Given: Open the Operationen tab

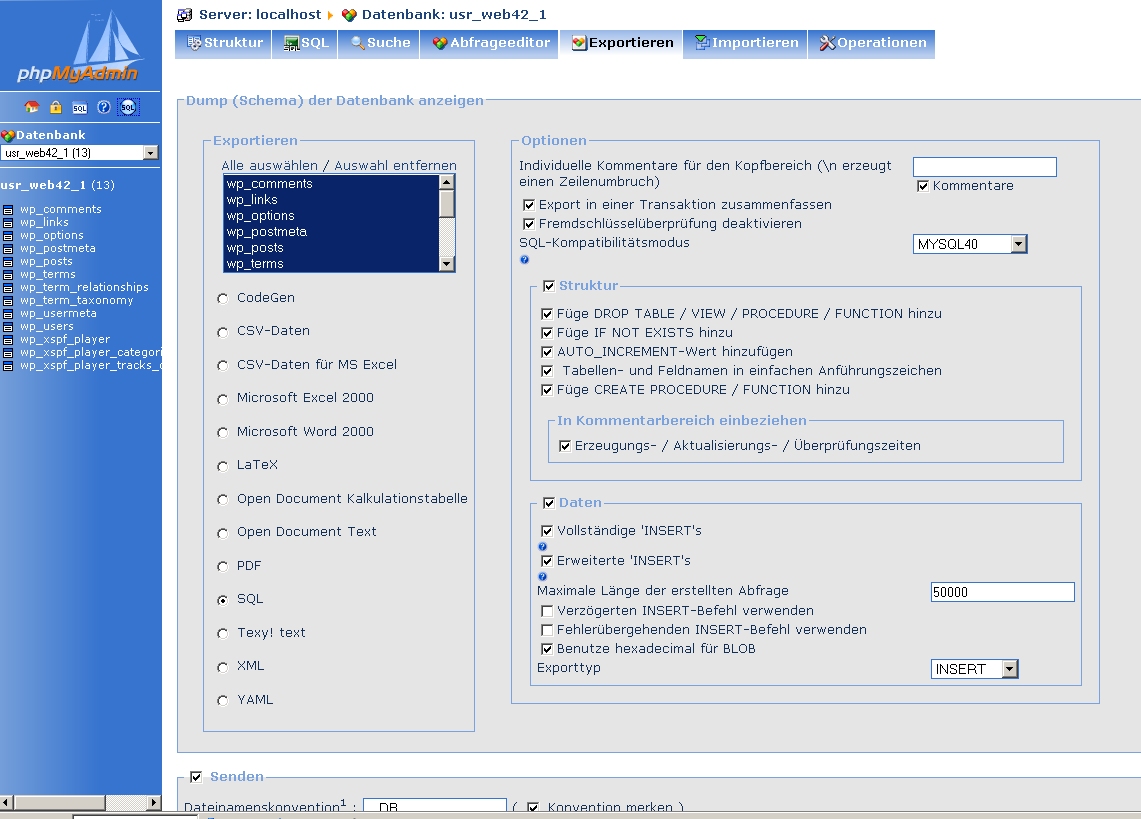Looking at the screenshot, I should (x=872, y=43).
